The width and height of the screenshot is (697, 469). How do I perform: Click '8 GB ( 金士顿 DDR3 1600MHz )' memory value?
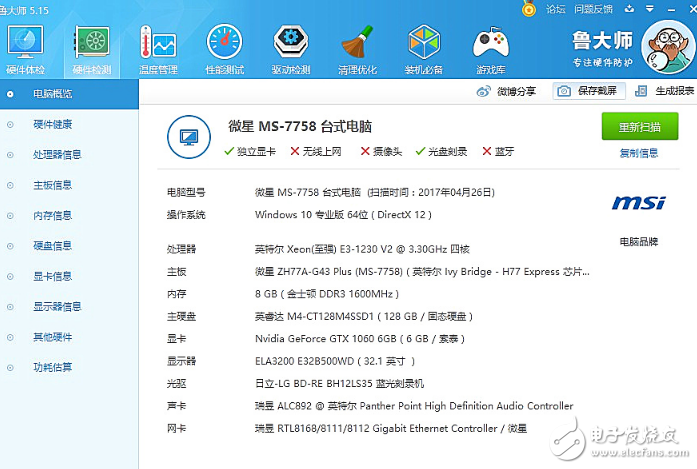point(327,294)
